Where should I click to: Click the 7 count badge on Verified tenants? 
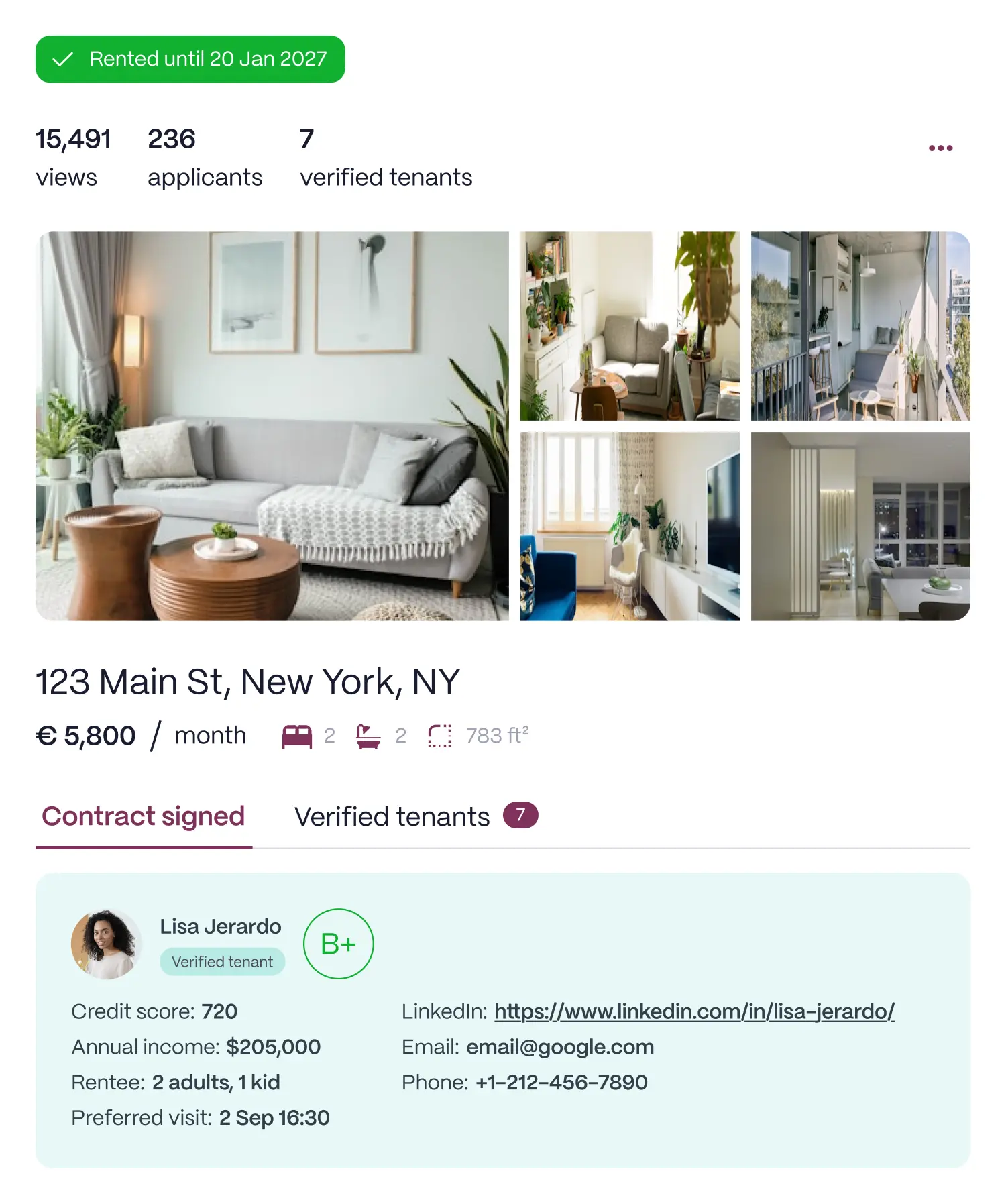(520, 815)
